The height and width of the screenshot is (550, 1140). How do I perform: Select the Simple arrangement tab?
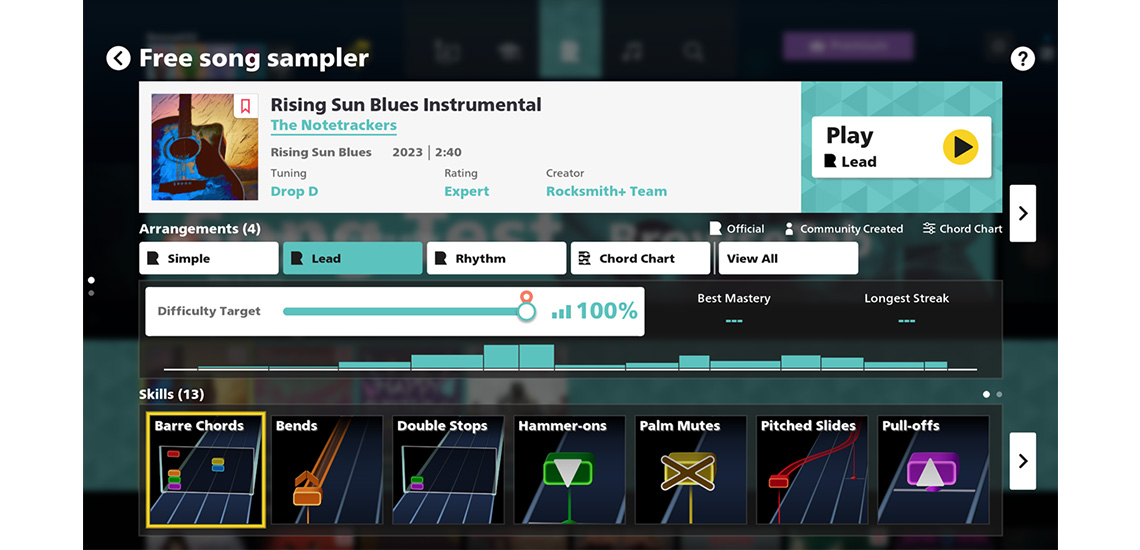tap(209, 258)
